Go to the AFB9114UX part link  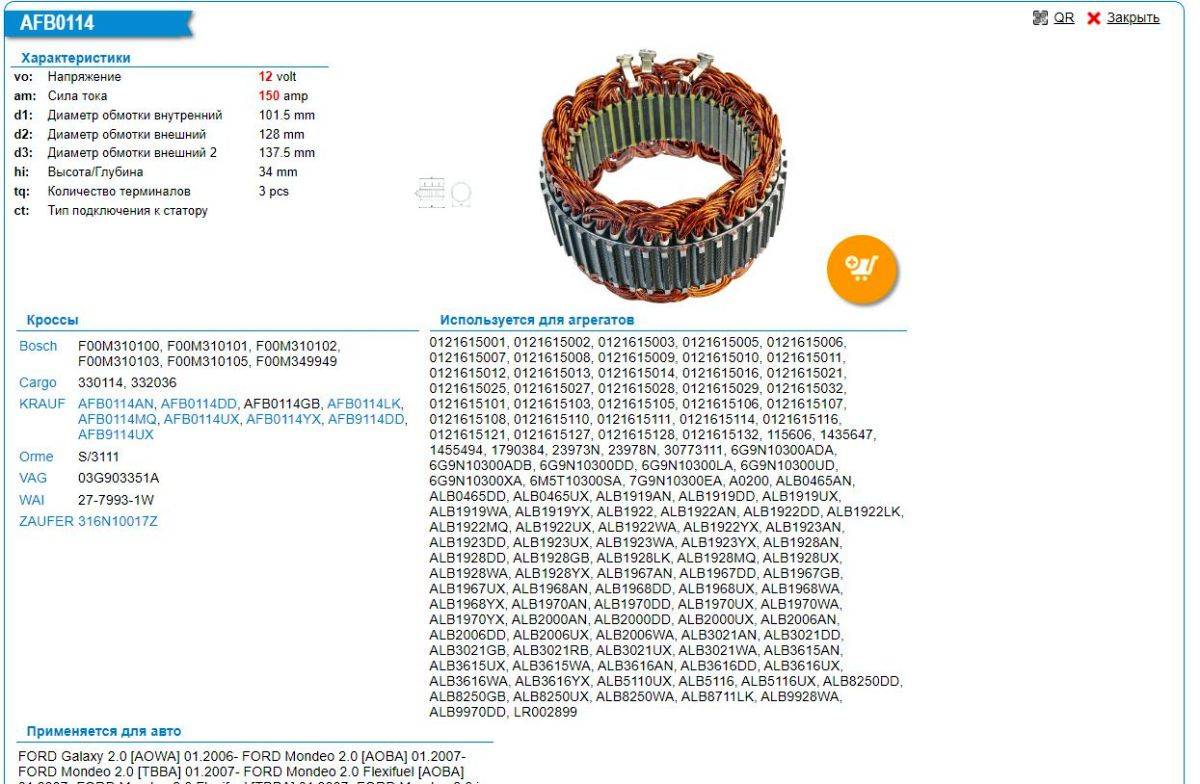pos(116,435)
